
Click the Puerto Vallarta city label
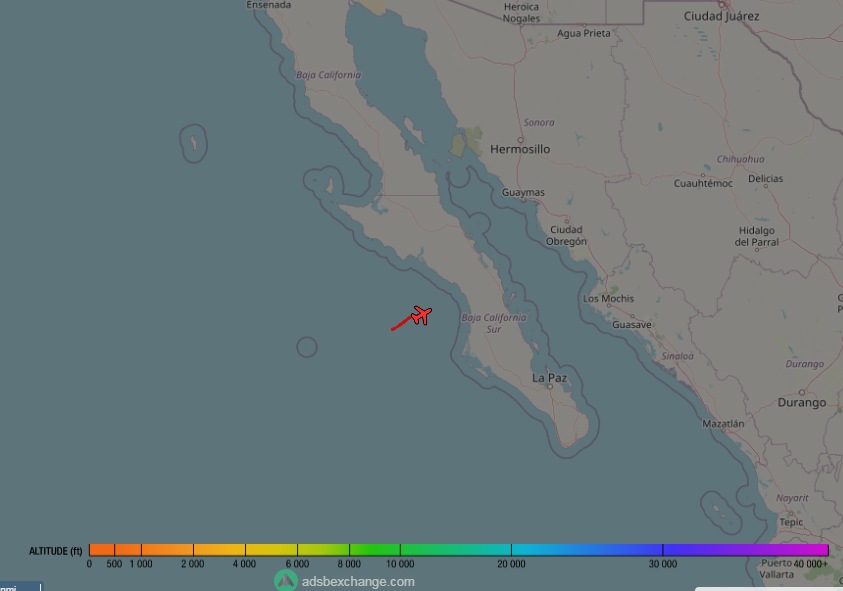click(776, 568)
